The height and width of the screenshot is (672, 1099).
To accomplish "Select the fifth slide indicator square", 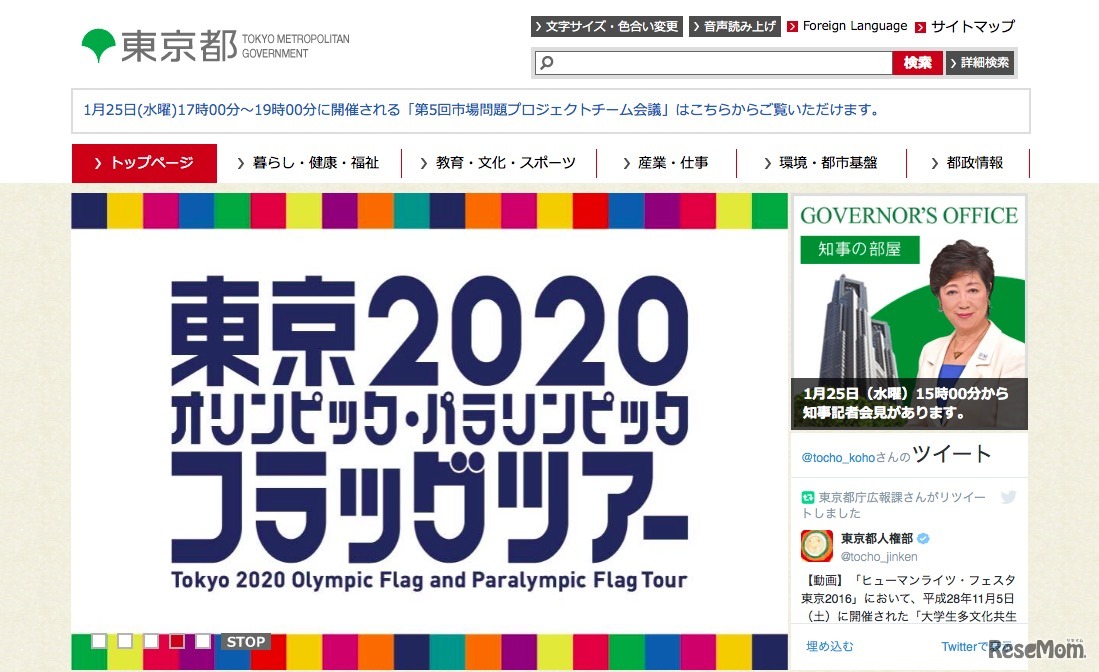I will pyautogui.click(x=203, y=640).
